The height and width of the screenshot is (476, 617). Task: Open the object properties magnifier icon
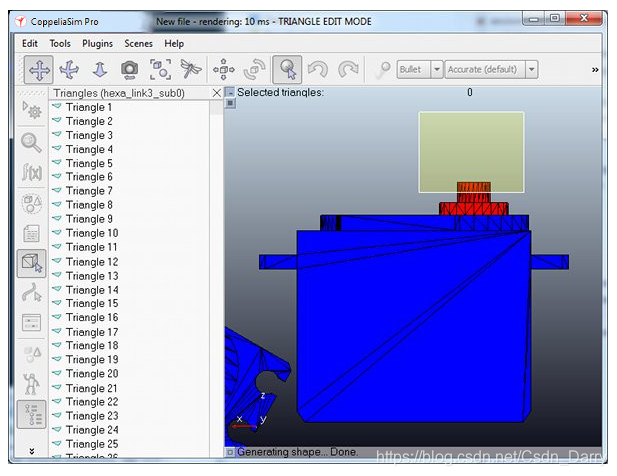click(x=31, y=142)
